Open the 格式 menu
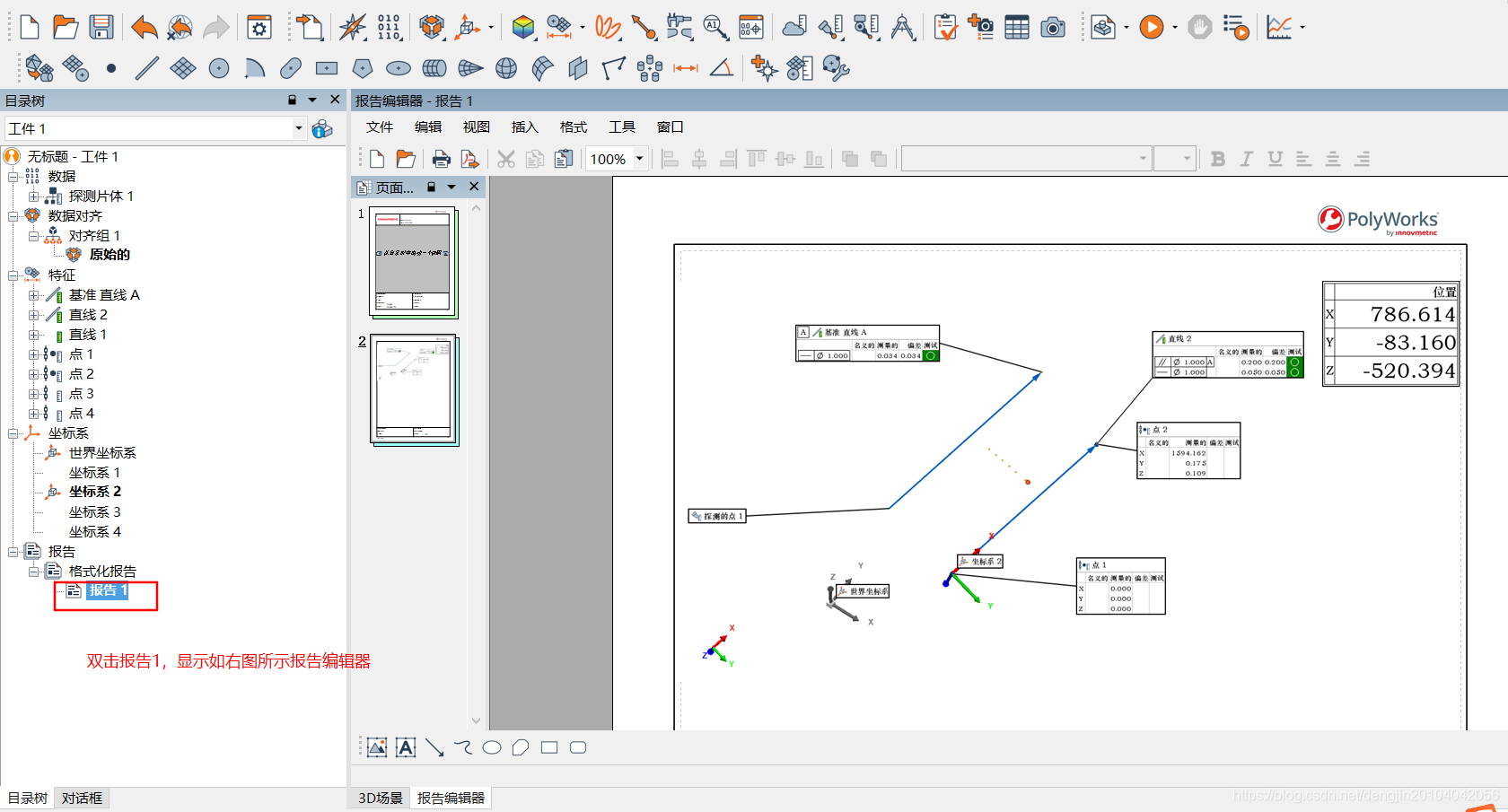1508x812 pixels. pos(574,127)
